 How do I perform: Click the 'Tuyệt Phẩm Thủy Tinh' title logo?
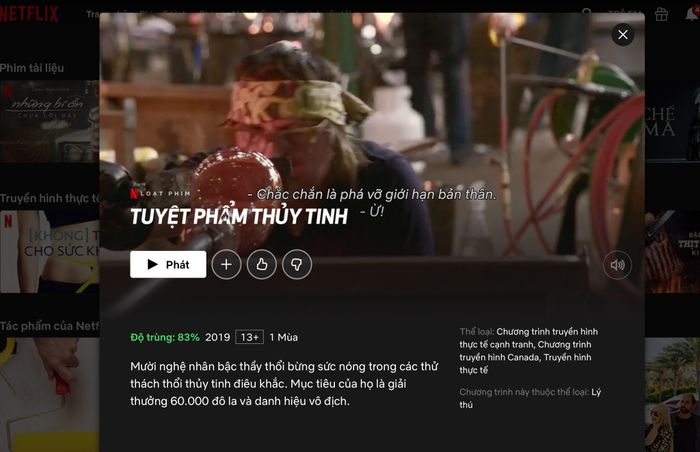coord(239,217)
